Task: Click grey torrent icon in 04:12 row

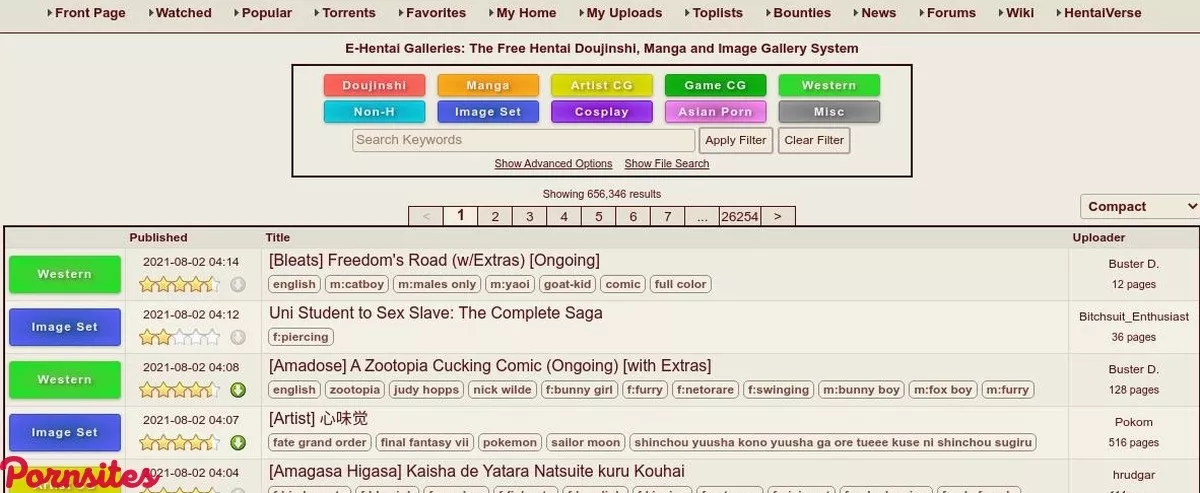Action: pos(237,337)
